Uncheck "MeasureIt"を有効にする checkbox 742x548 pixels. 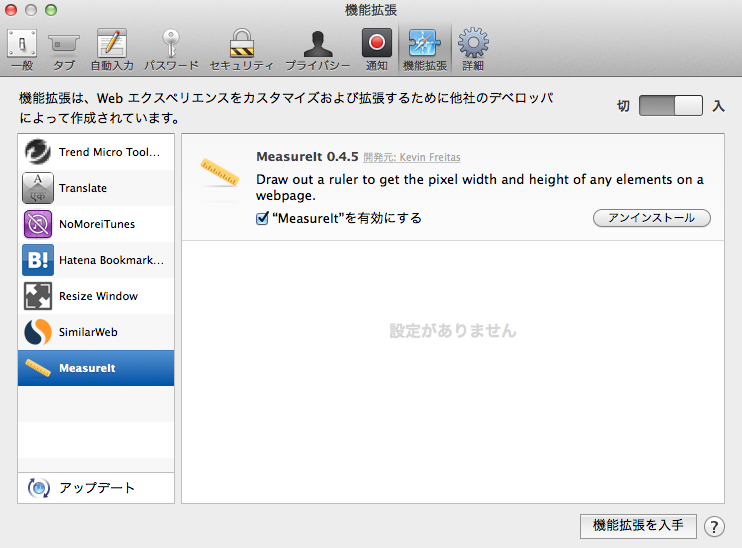[x=262, y=218]
